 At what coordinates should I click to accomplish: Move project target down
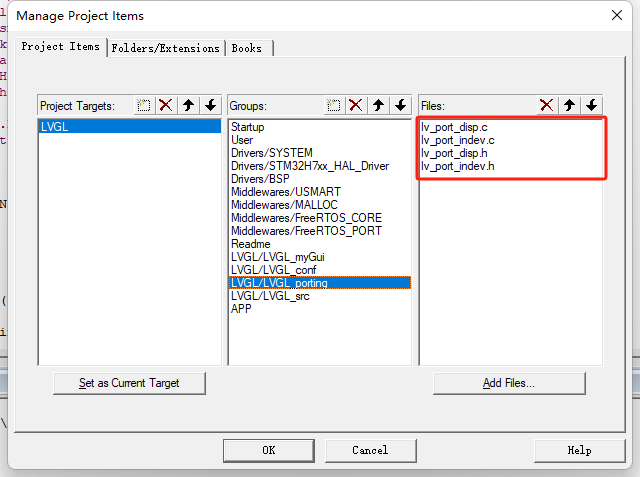click(211, 106)
